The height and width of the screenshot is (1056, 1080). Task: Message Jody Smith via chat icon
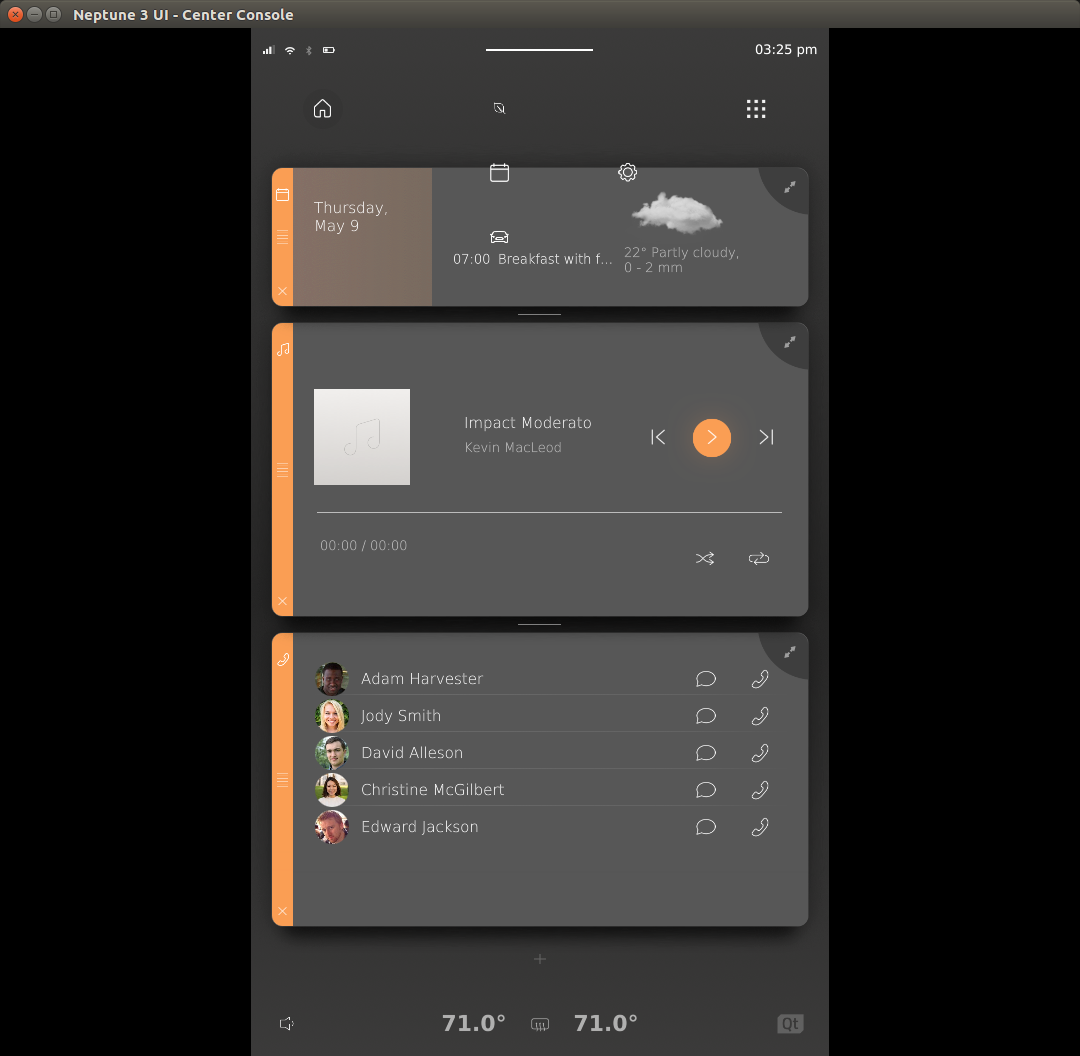(706, 716)
